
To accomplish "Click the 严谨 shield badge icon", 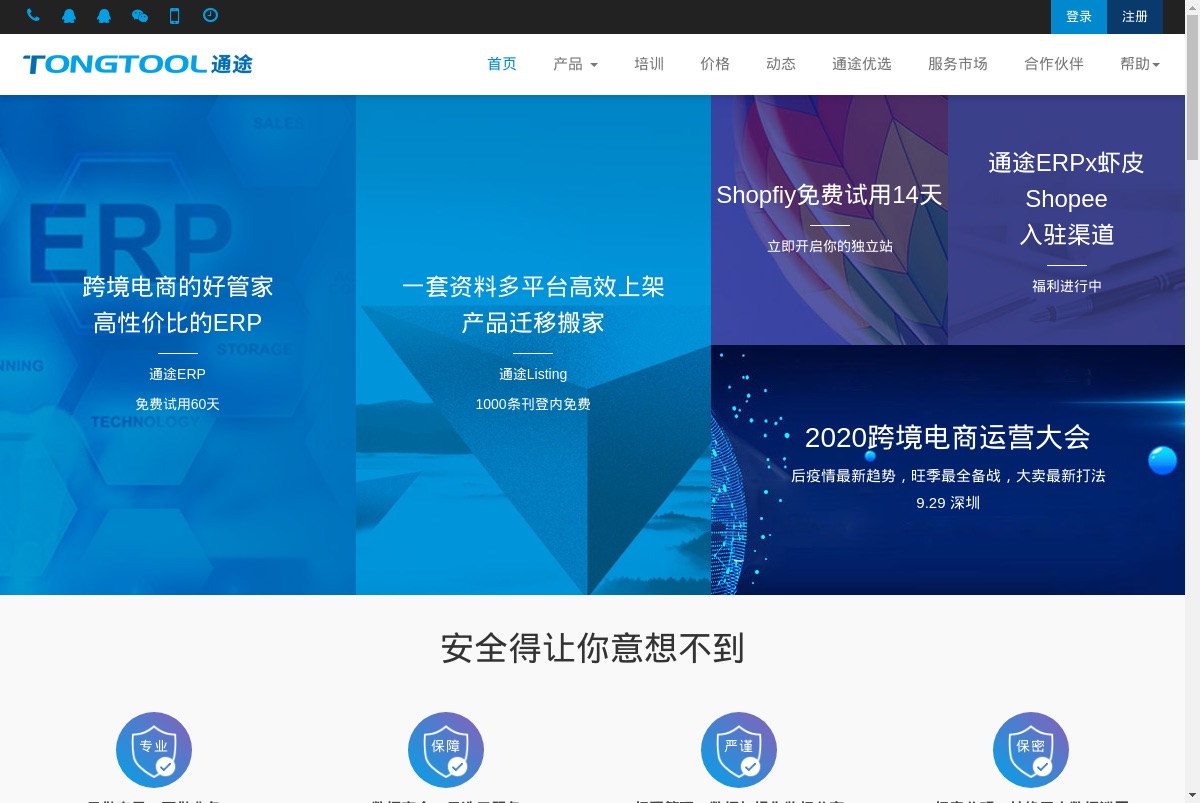I will click(x=739, y=750).
